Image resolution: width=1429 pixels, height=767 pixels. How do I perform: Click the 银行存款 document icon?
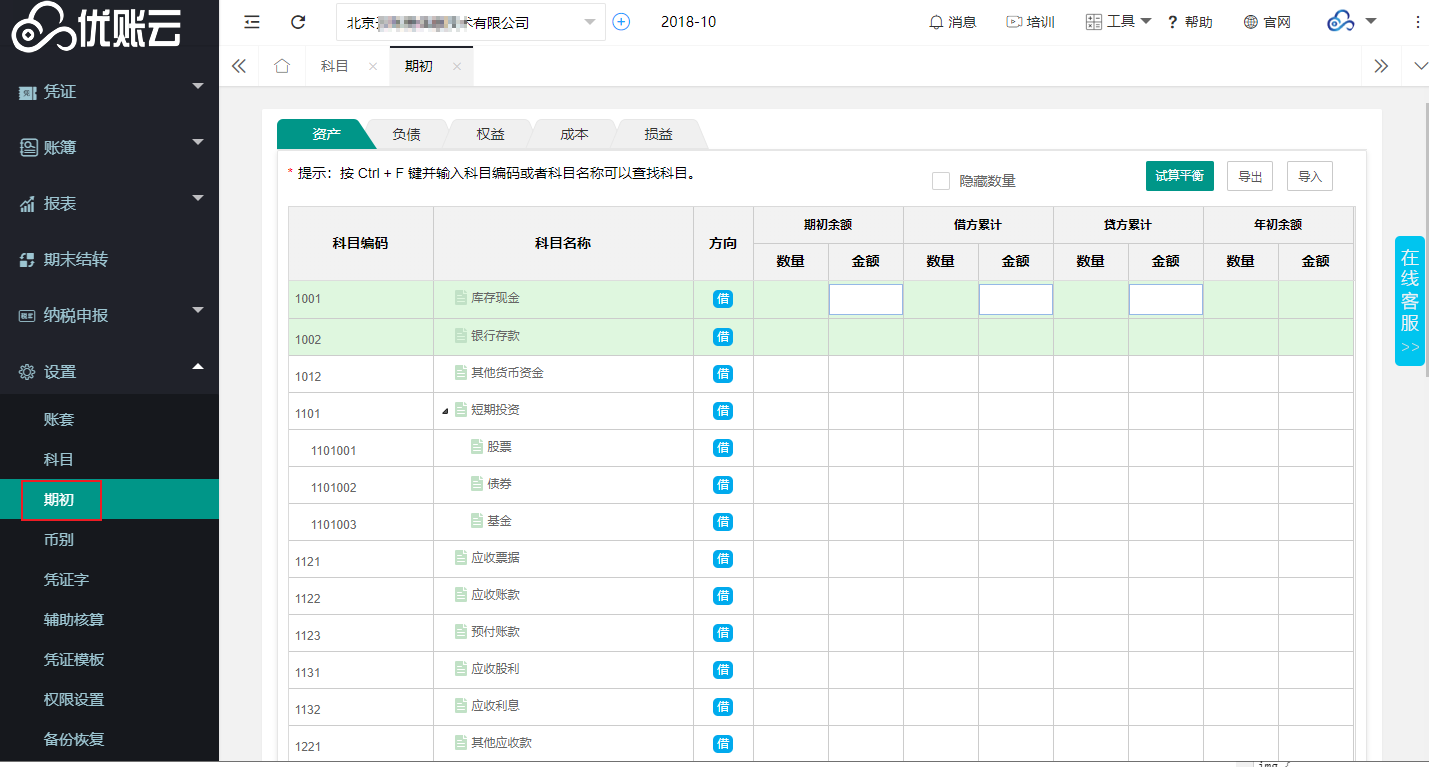[x=460, y=336]
